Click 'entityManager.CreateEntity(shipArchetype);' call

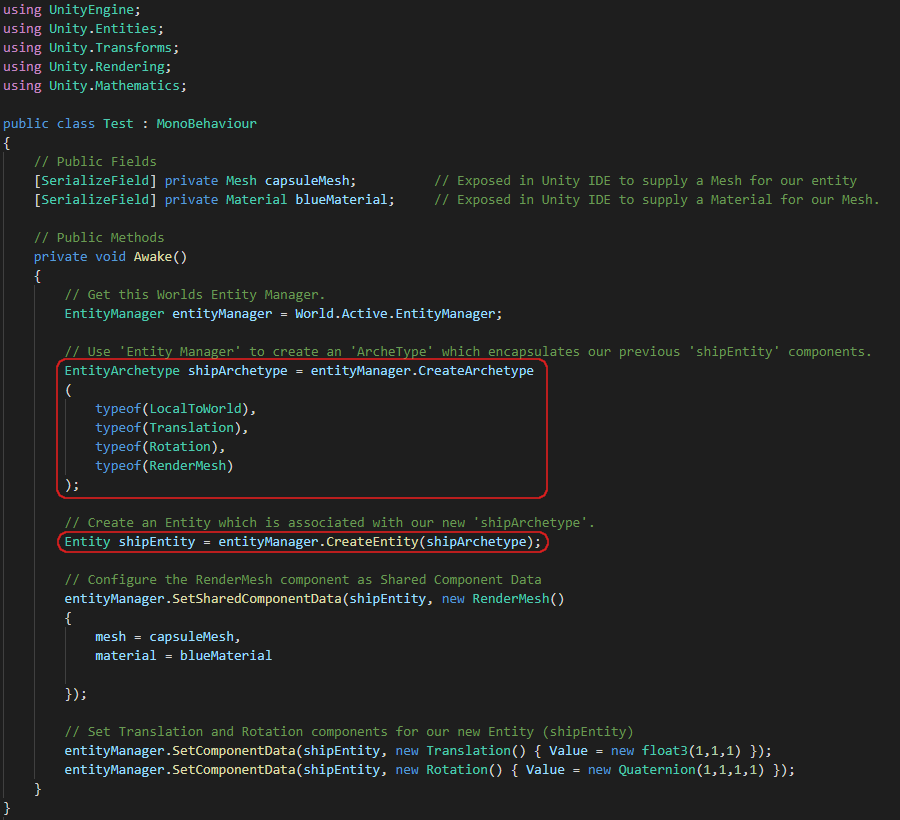(379, 541)
